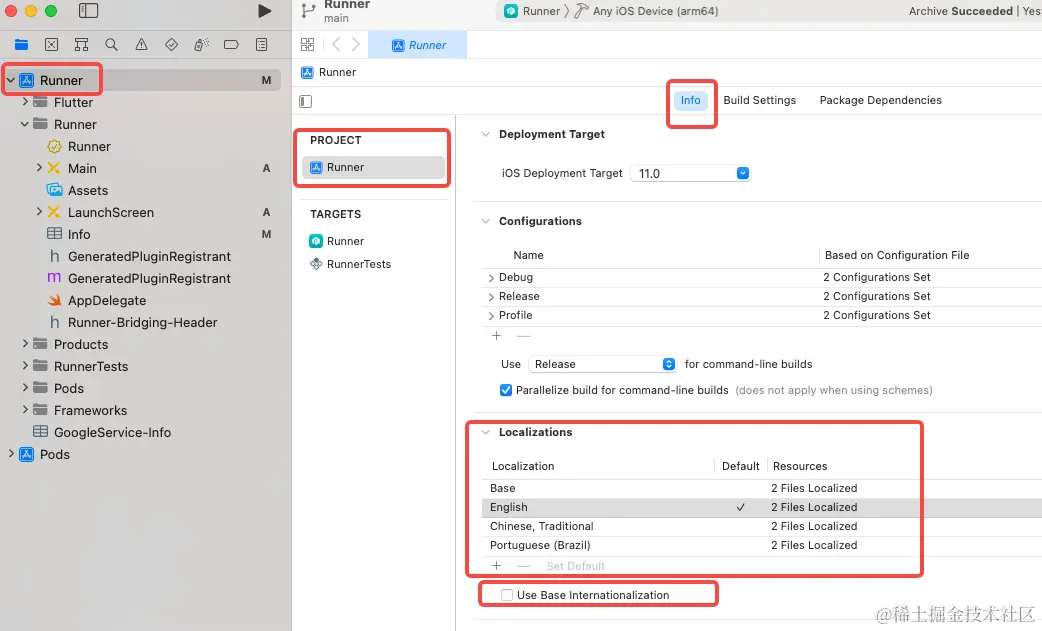Run the project with the Play button

264,11
